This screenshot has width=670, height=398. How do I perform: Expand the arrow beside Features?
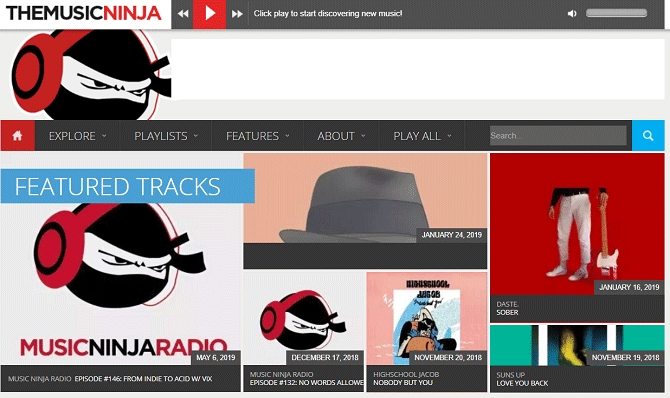coord(287,136)
